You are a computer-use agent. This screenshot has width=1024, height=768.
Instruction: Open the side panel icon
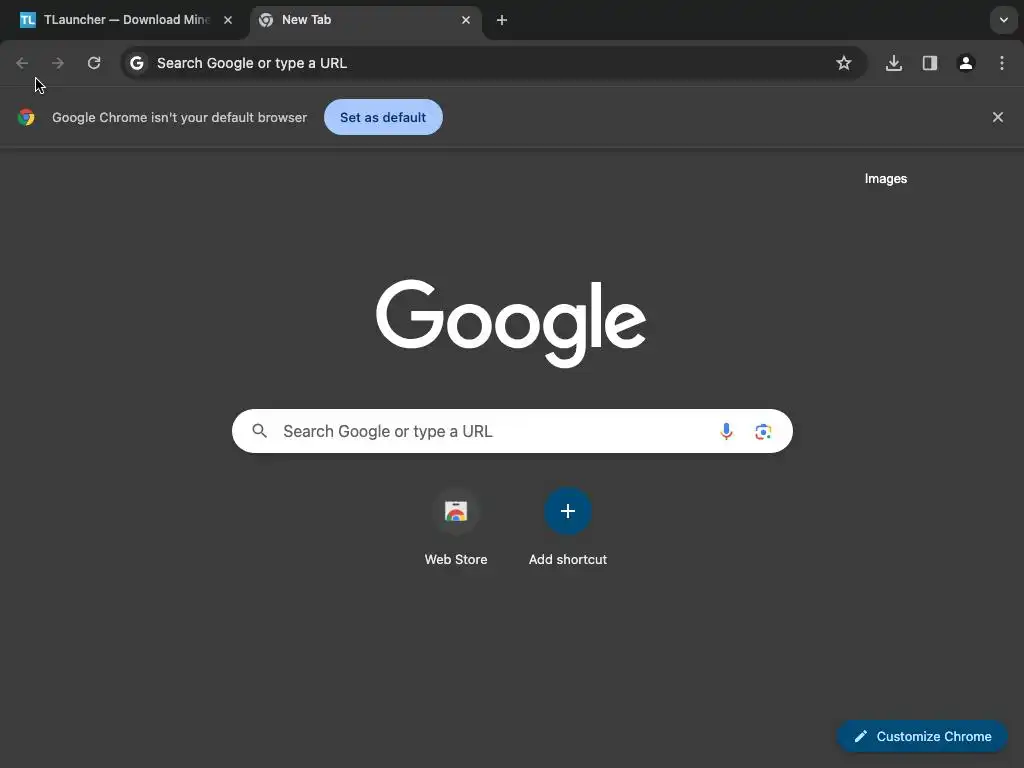tap(930, 63)
